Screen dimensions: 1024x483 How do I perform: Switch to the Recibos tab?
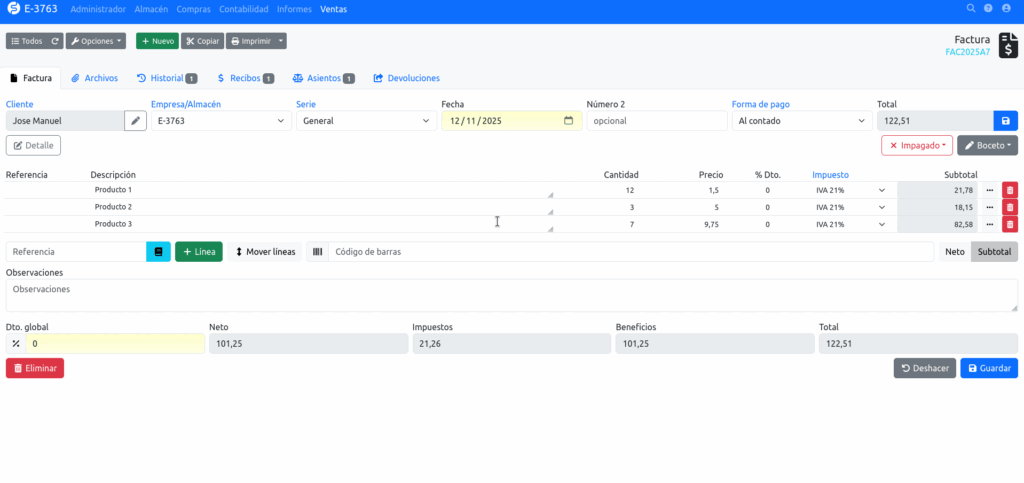point(245,78)
